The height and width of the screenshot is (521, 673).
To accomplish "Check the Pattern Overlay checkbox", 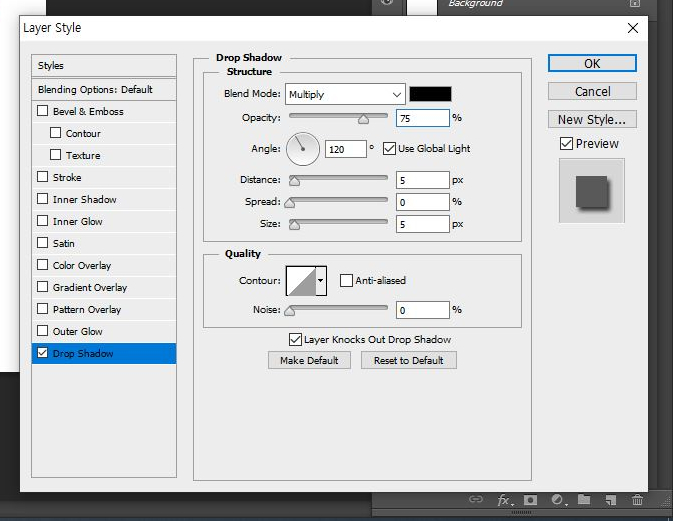I will 42,309.
